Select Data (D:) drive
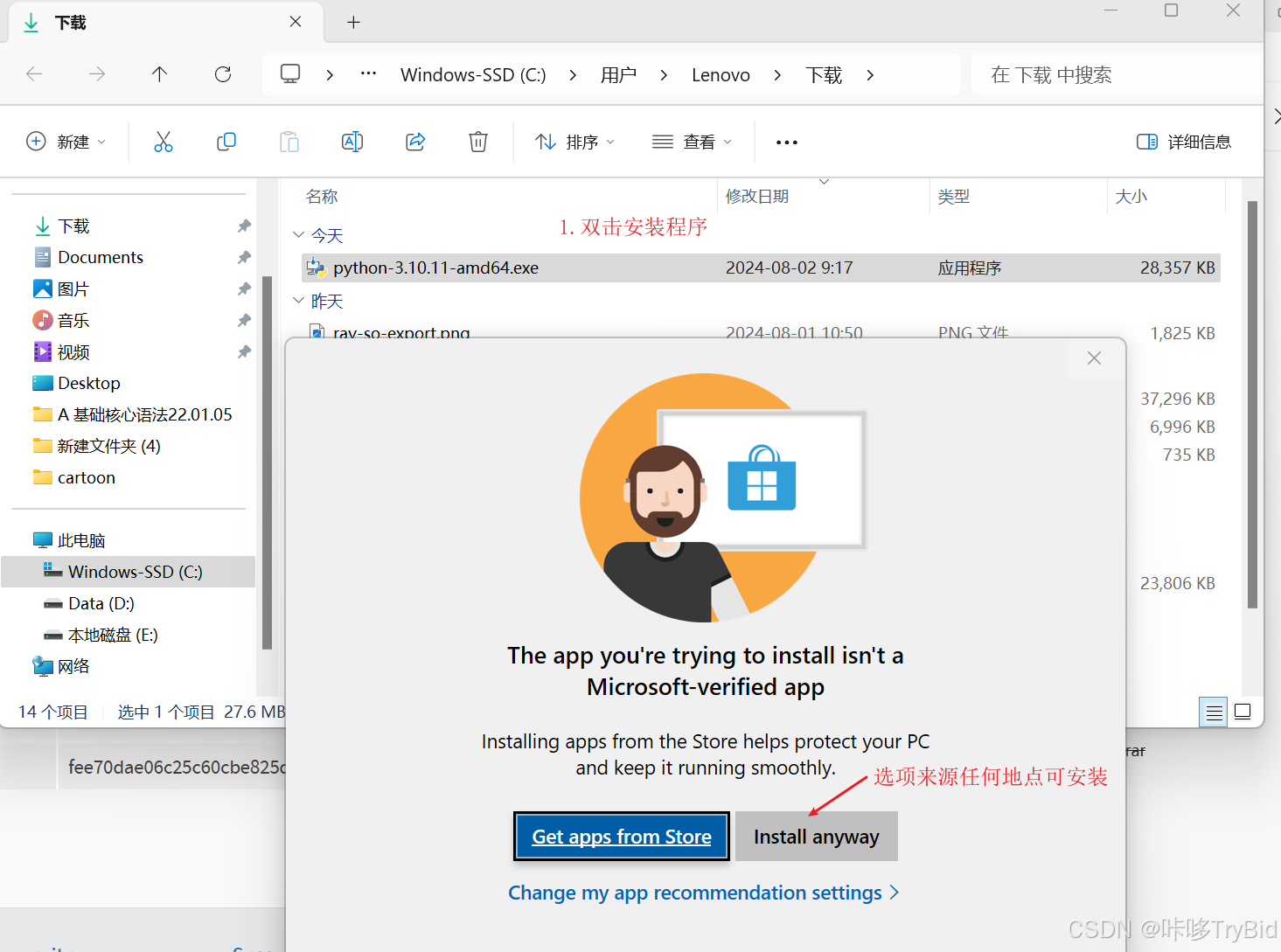 (x=101, y=604)
